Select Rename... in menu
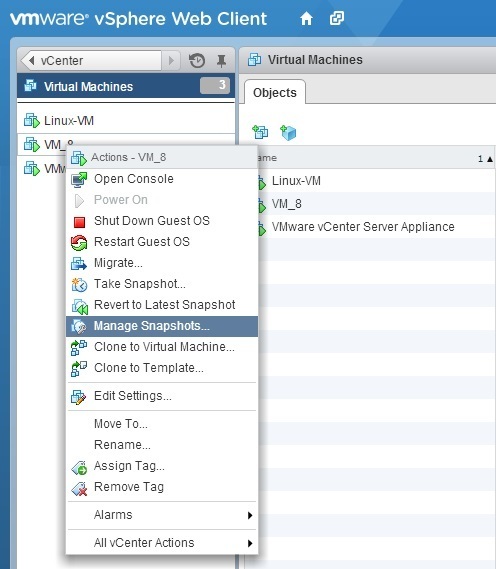Viewport: 496px width, 569px height. [162, 445]
